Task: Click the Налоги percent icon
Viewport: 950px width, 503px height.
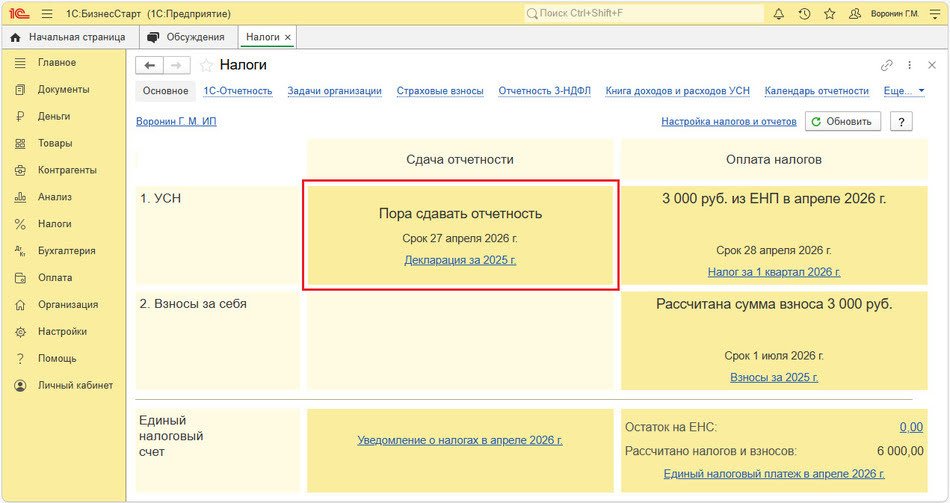Action: (x=20, y=224)
